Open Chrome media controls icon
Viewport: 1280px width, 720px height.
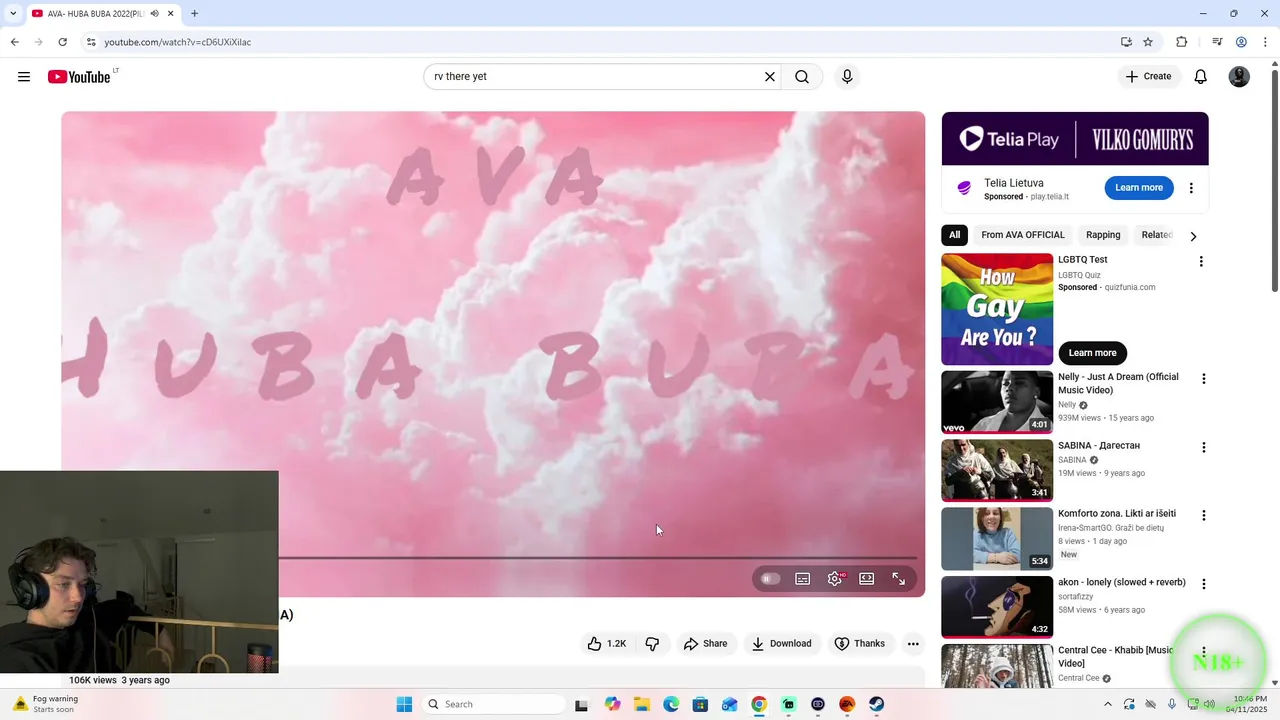click(x=1217, y=42)
